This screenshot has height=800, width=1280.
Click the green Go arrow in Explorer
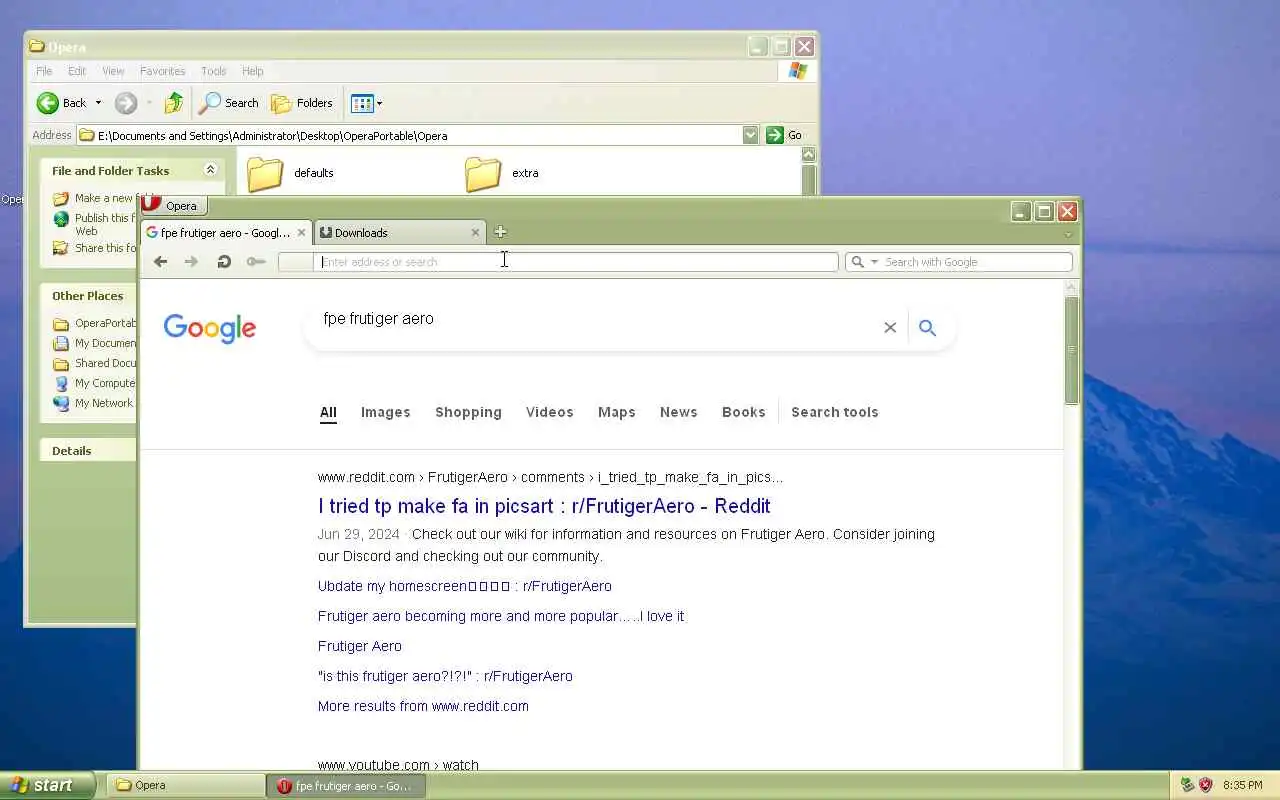[x=774, y=135]
